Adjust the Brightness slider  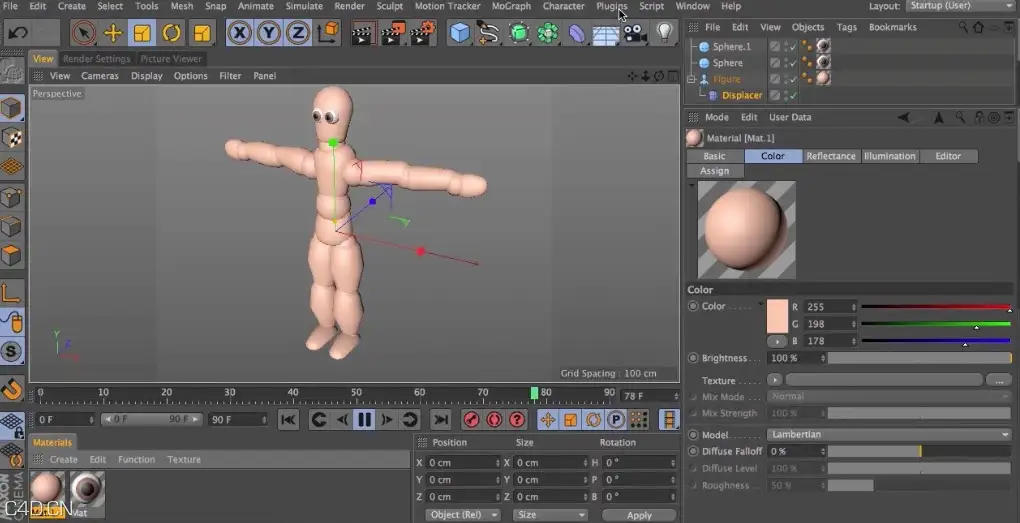(x=920, y=358)
